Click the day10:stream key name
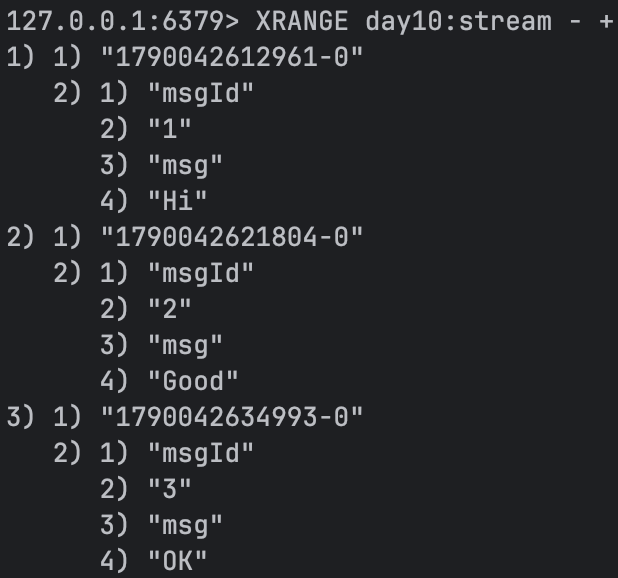This screenshot has width=618, height=578. coord(458,22)
